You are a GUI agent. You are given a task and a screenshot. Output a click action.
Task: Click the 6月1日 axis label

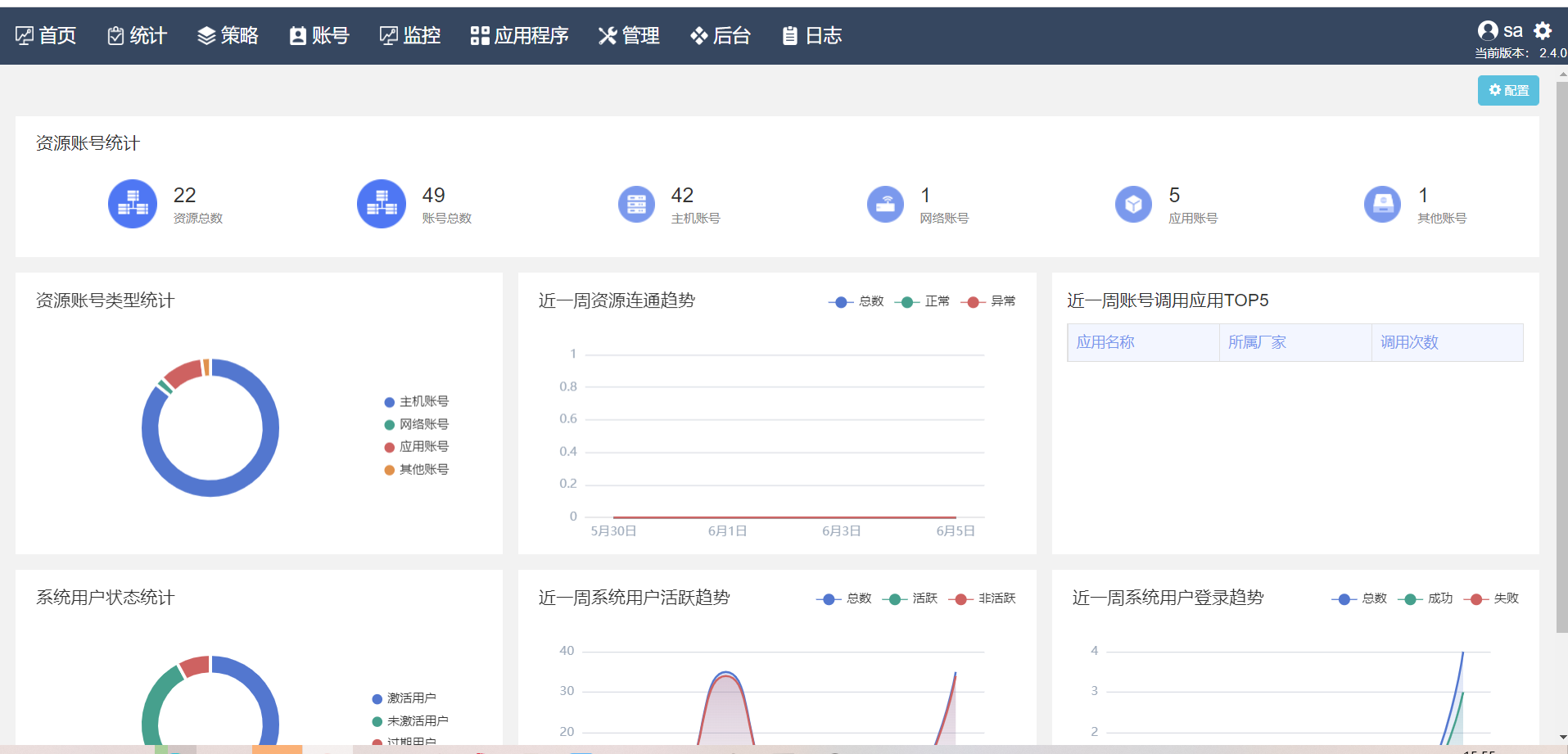[727, 531]
